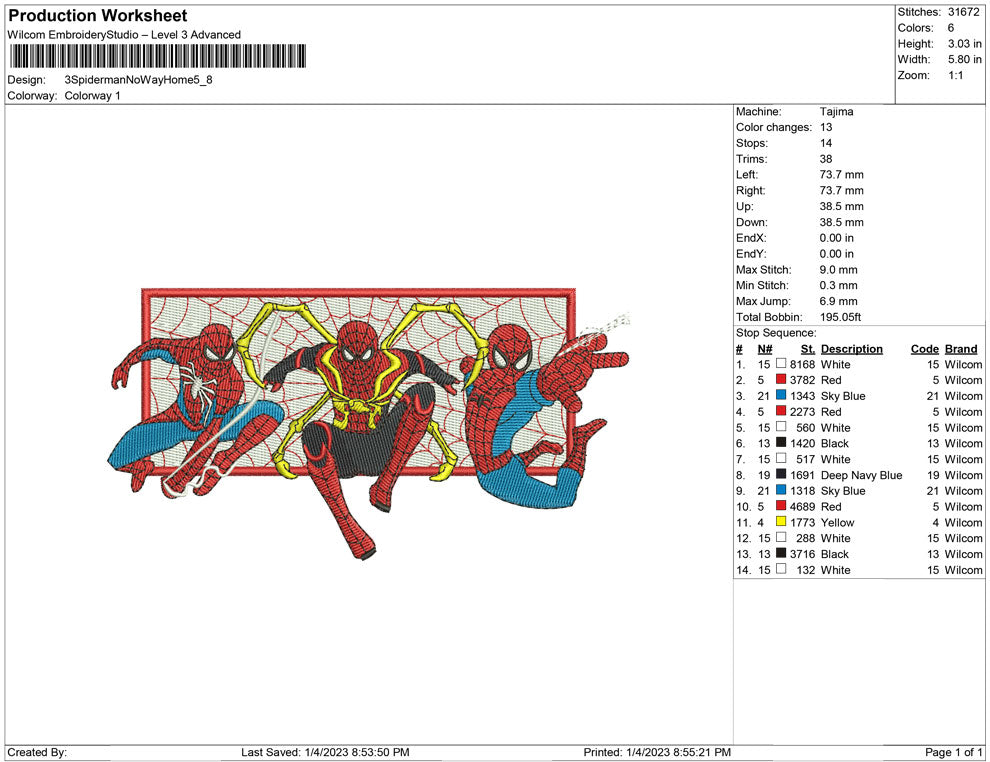Click the Spider-Man embroidery design preview
Image resolution: width=990 pixels, height=762 pixels.
(369, 422)
